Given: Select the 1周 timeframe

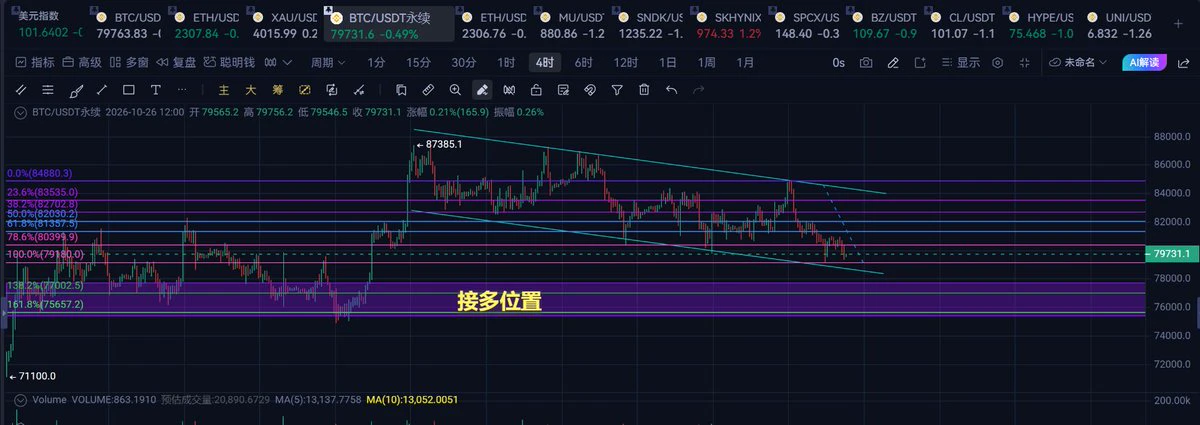Looking at the screenshot, I should coord(706,62).
